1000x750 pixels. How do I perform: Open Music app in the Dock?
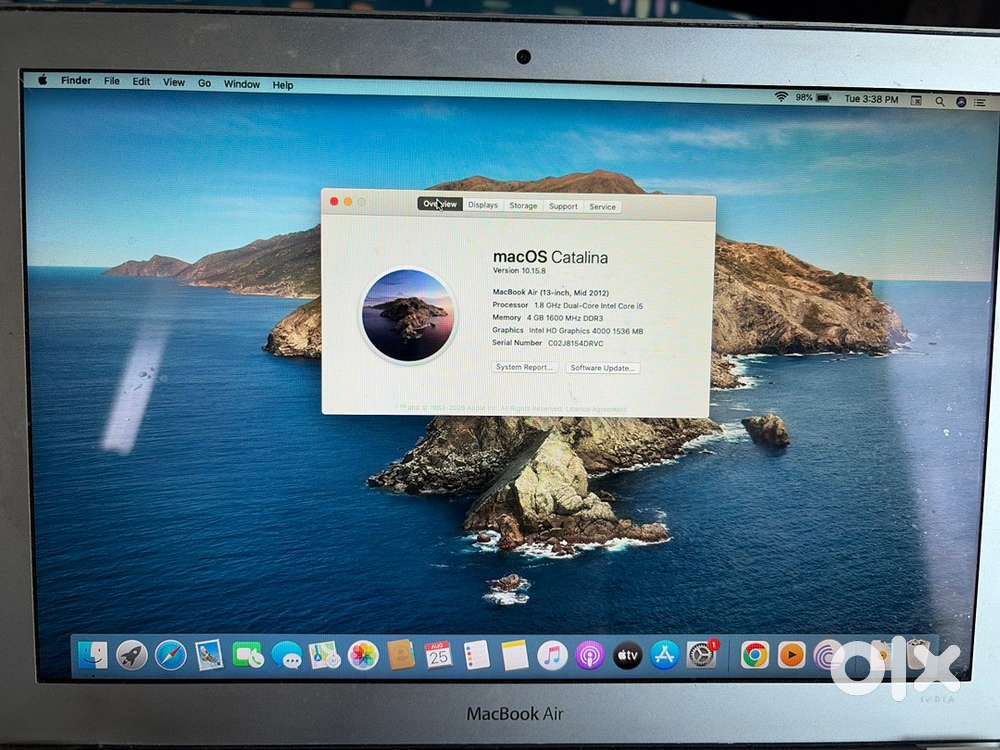click(x=552, y=656)
